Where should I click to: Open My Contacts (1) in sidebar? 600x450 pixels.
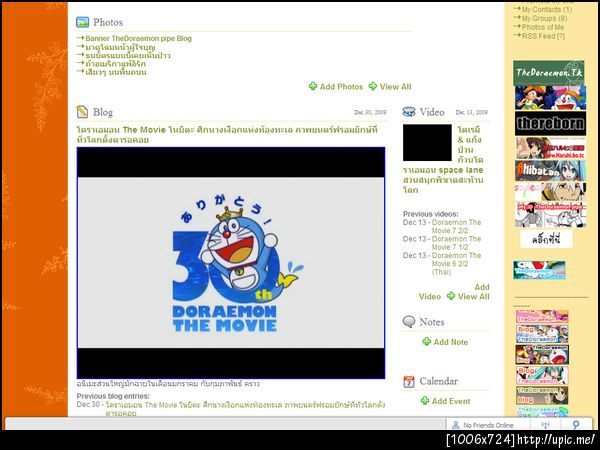[547, 10]
